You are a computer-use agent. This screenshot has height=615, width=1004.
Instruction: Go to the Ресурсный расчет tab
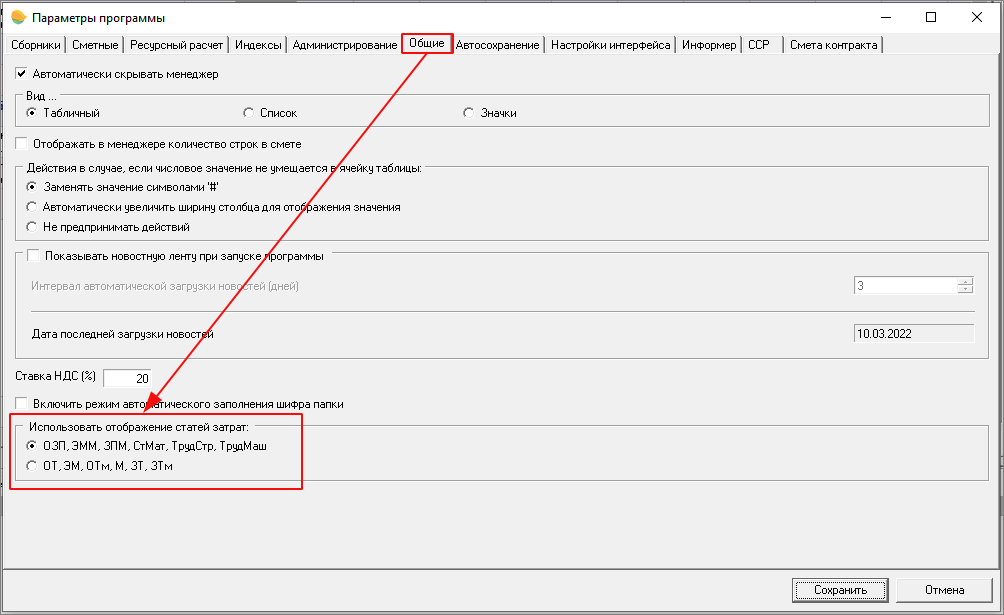[177, 45]
